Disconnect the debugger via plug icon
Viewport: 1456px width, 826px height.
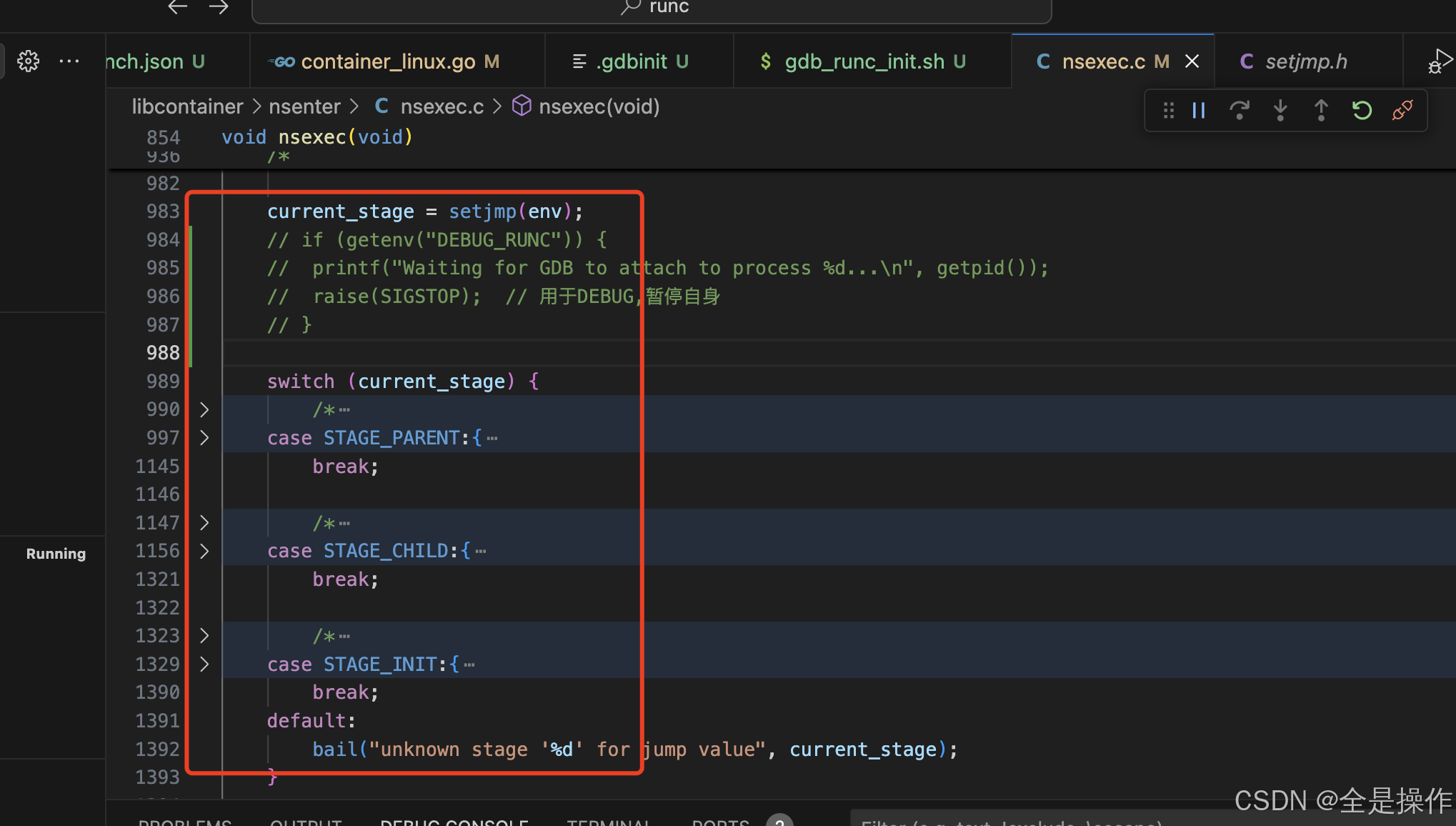pos(1402,111)
